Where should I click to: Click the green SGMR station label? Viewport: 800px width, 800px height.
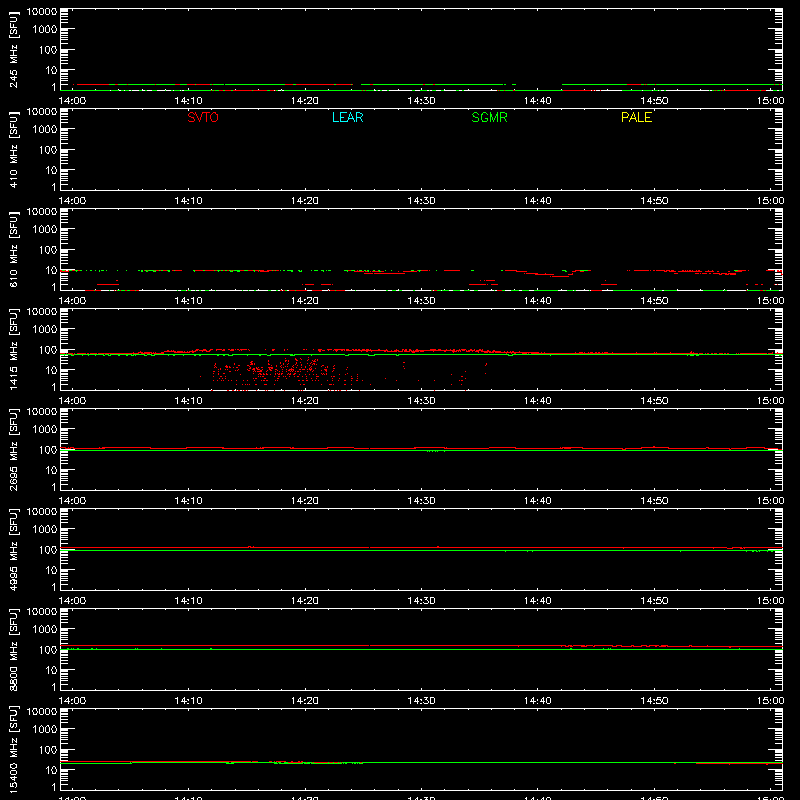[489, 117]
